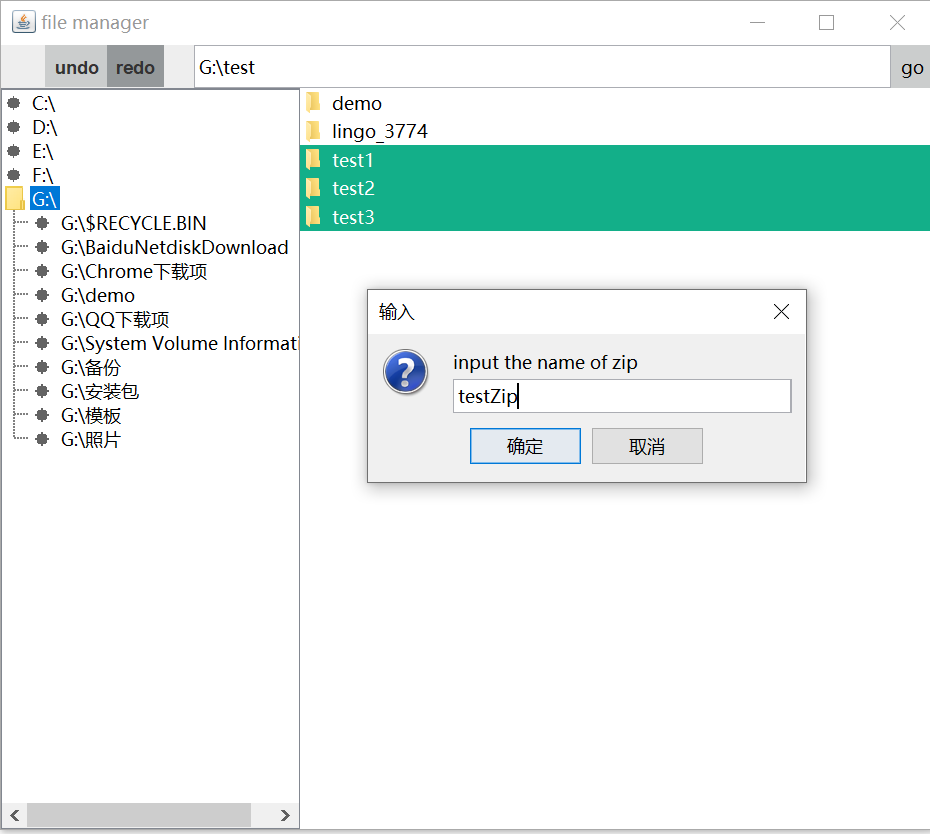
Task: Expand bullet next to G:\$RECYCLE.BIN
Action: (x=42, y=223)
